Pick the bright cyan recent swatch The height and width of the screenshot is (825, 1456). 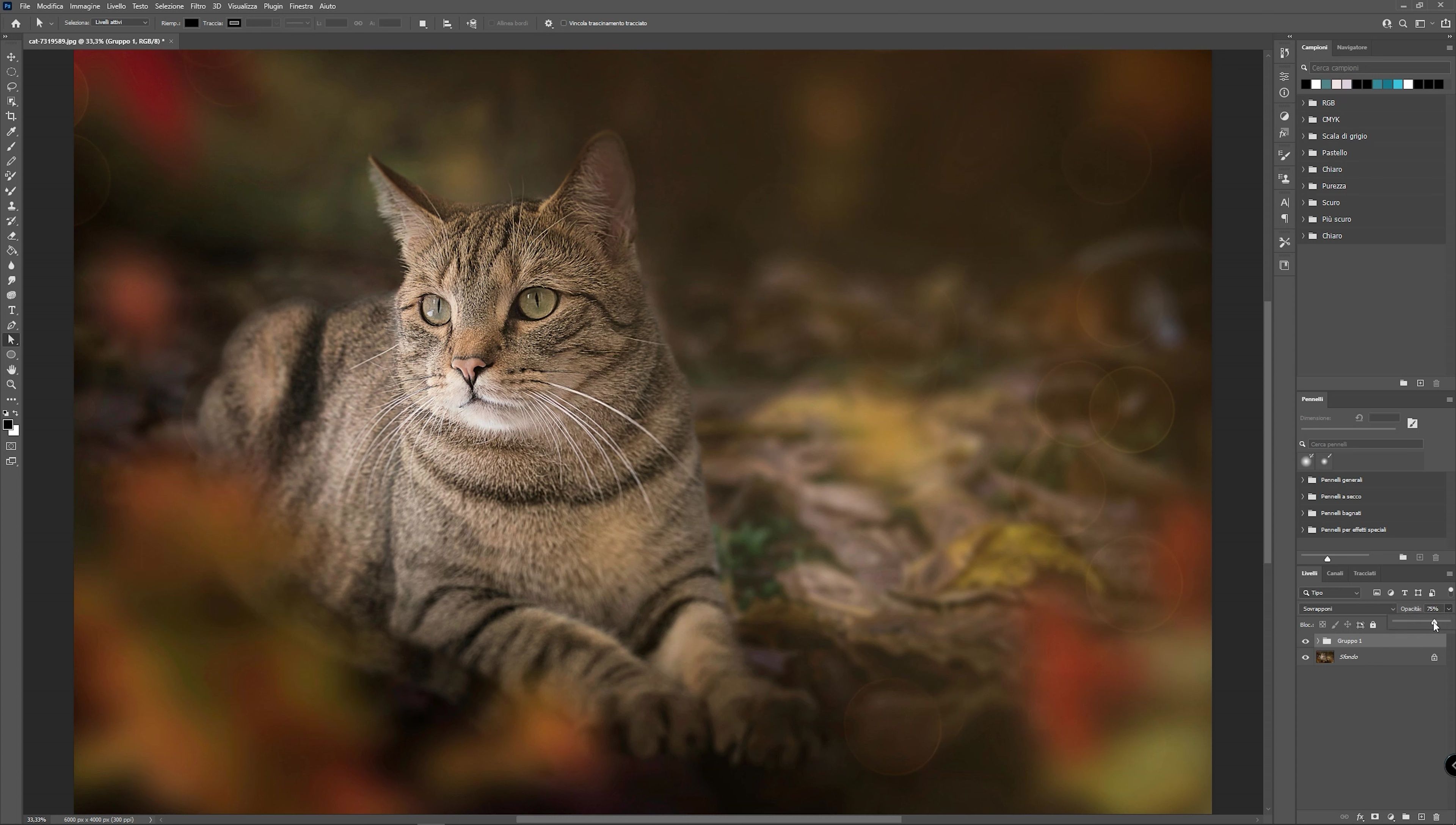click(x=1398, y=85)
